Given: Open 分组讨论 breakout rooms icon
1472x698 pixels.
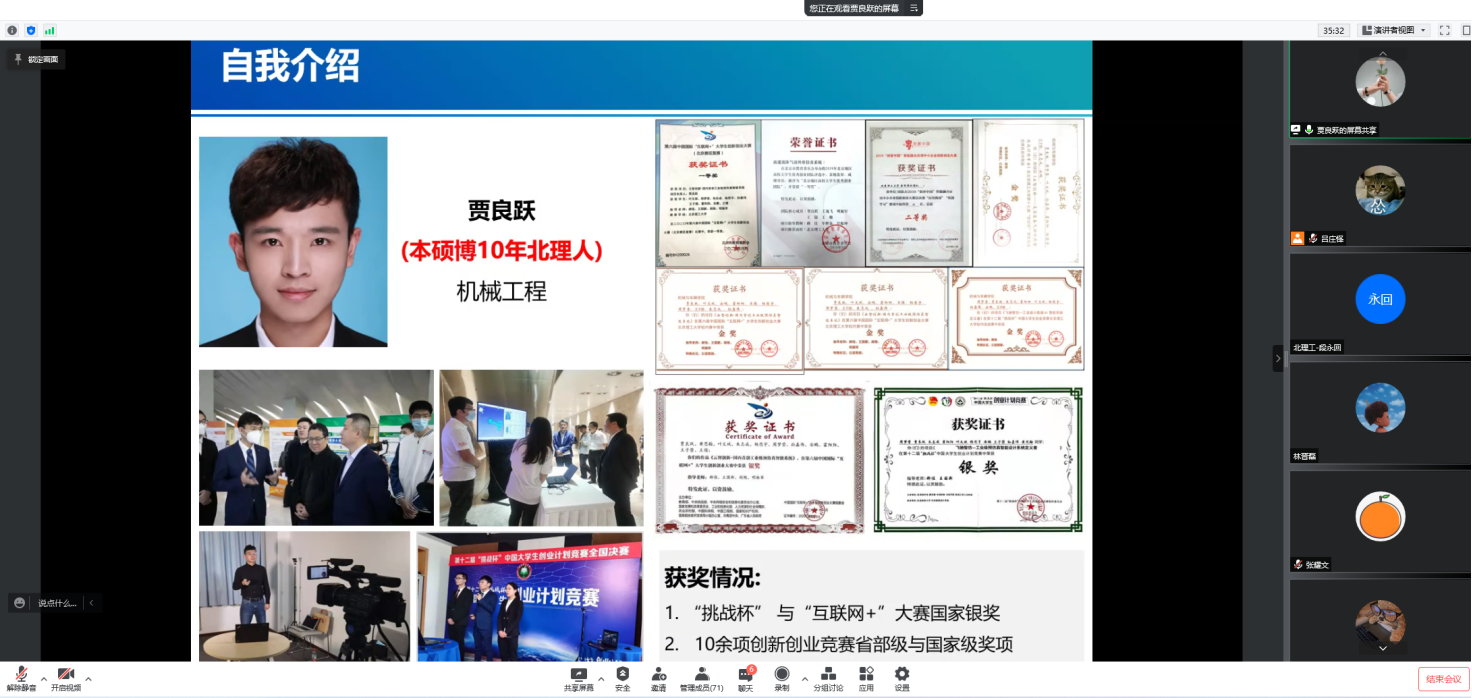Looking at the screenshot, I should (828, 675).
